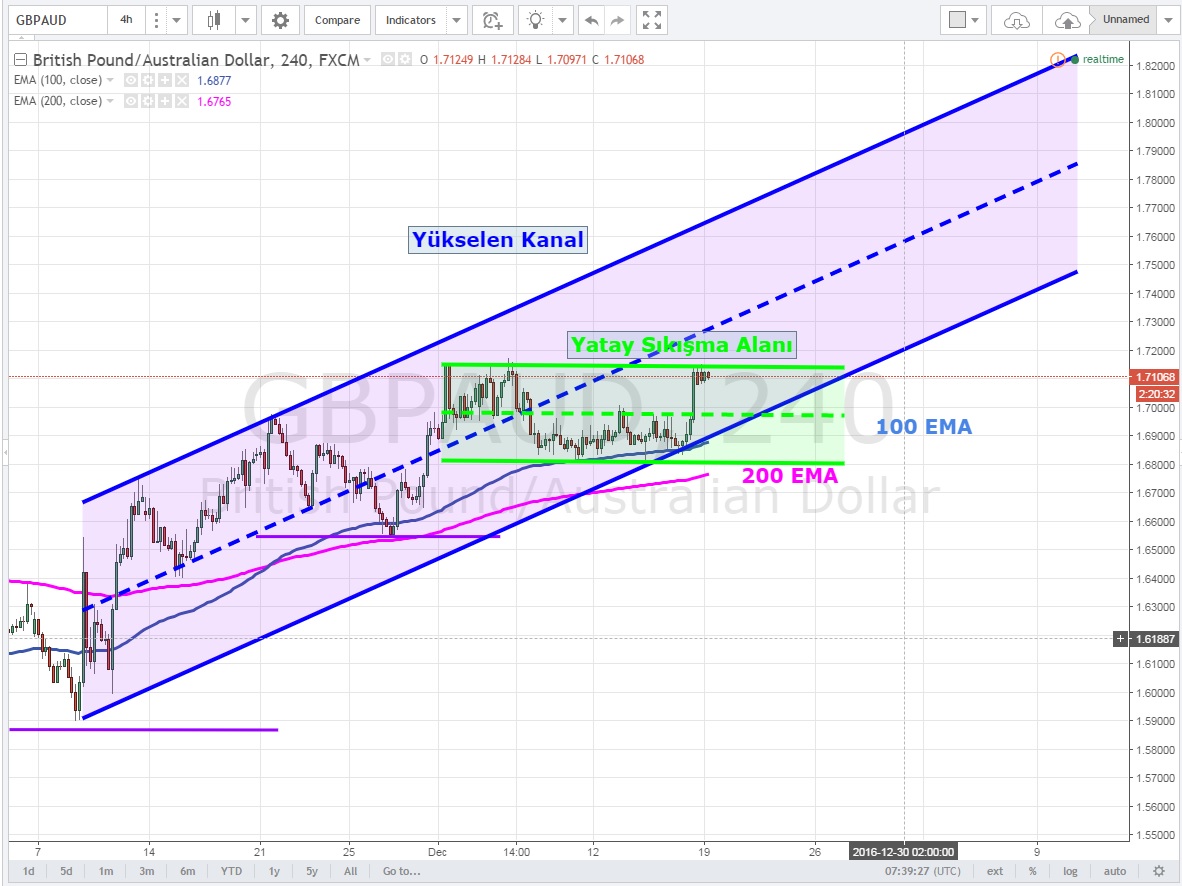This screenshot has height=886, width=1182.
Task: Click the Indicators button
Action: pyautogui.click(x=411, y=20)
